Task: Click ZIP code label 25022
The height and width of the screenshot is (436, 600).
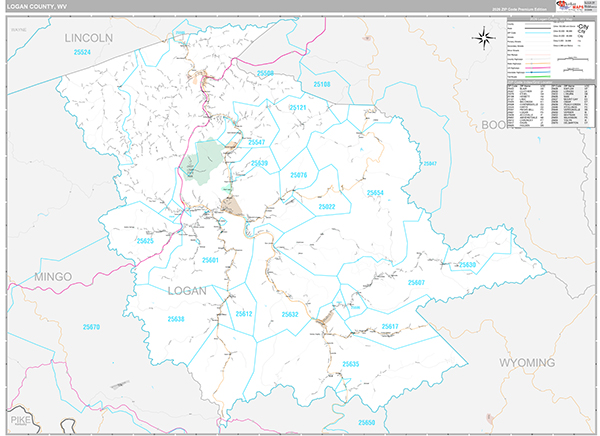Action: 327,207
